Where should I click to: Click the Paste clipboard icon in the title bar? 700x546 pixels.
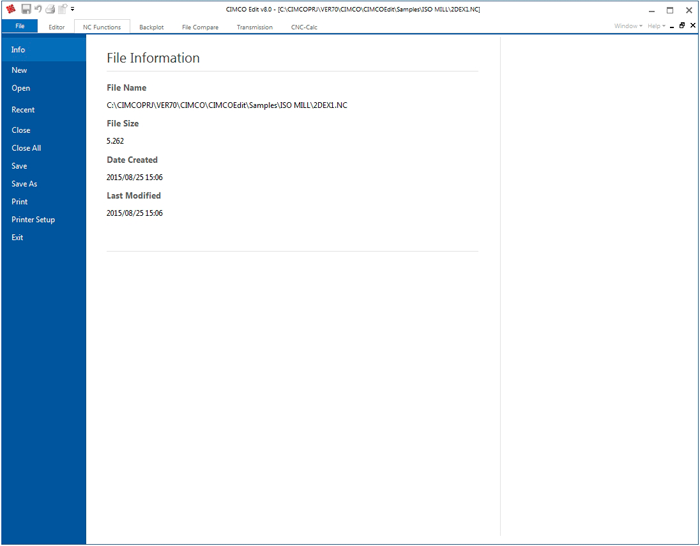62,9
